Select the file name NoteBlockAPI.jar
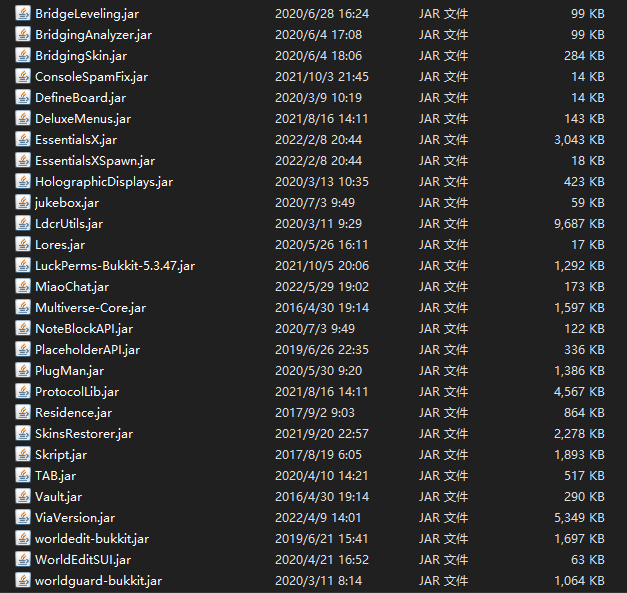The image size is (627, 593). coord(84,329)
